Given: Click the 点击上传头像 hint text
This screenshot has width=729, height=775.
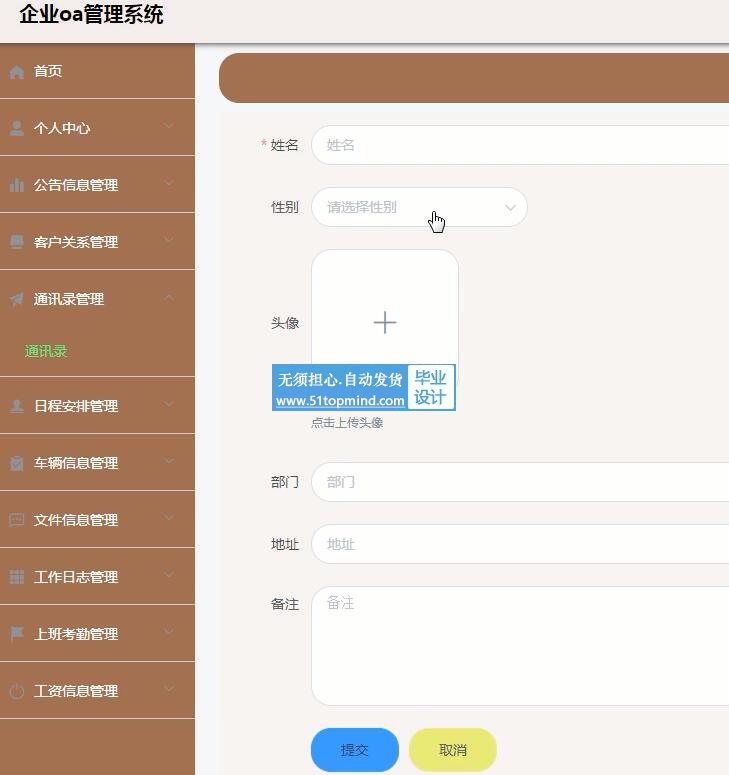Looking at the screenshot, I should tap(347, 423).
